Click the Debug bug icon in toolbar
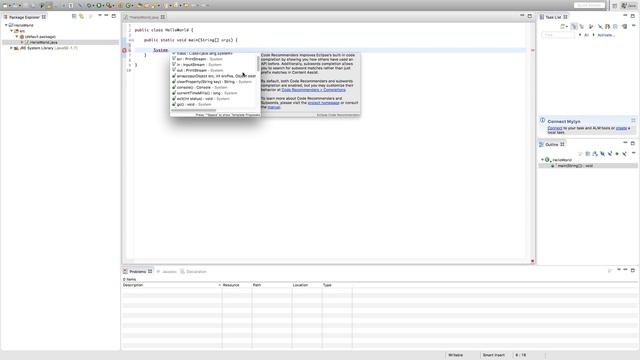Viewport: 640px width, 360px height. coord(89,6)
